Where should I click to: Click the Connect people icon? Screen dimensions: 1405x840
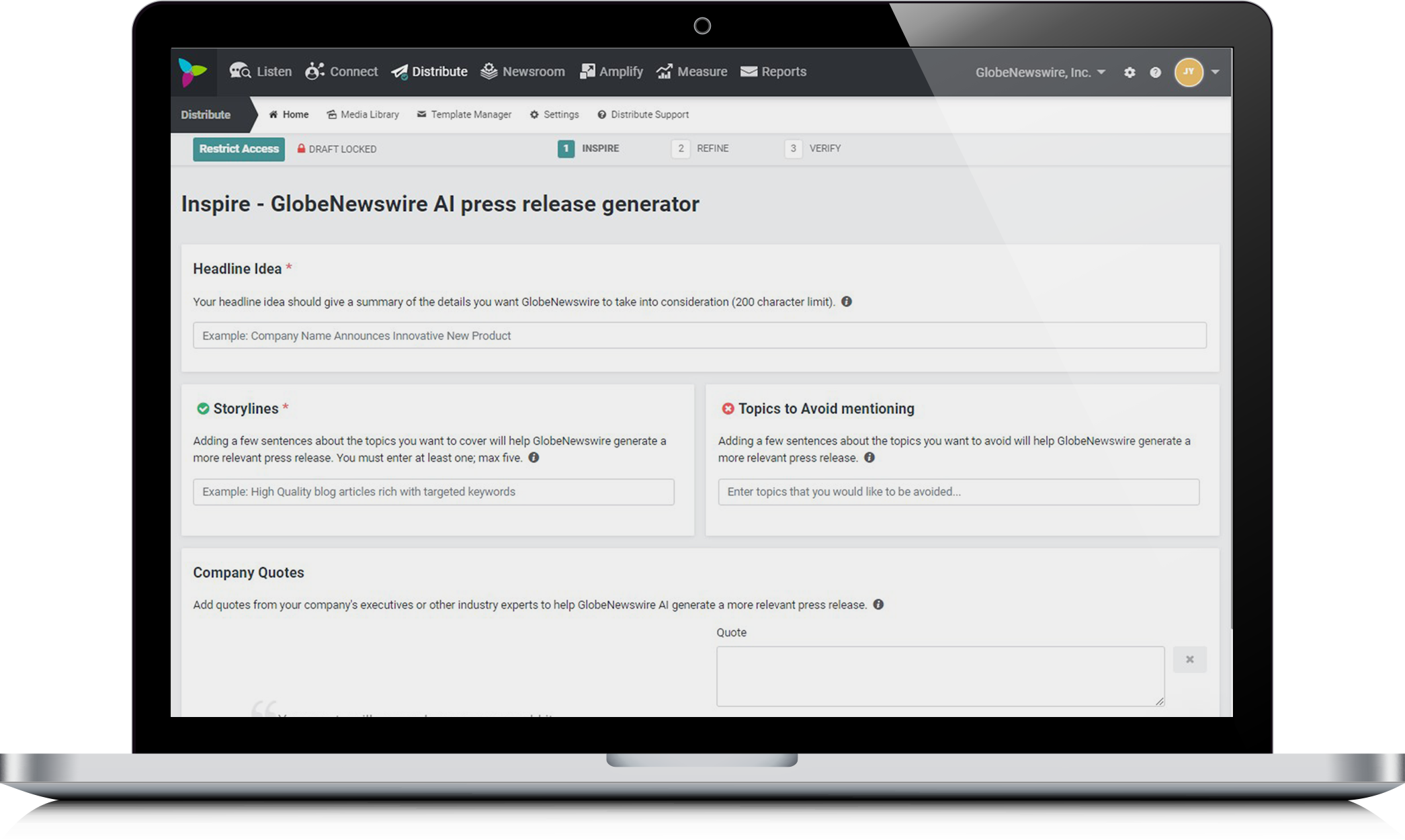314,71
